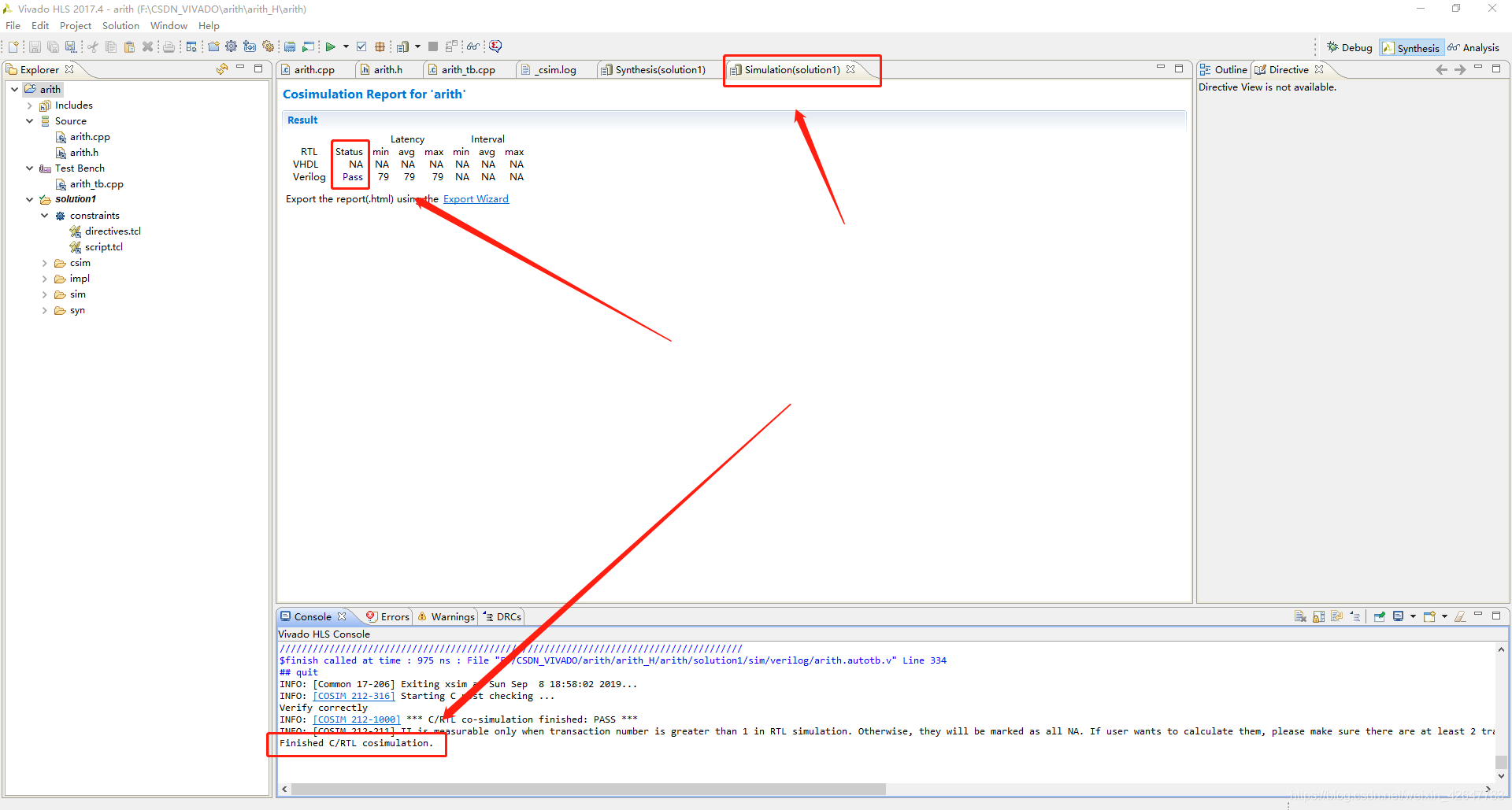Open the File menu
1512x810 pixels.
(x=13, y=26)
